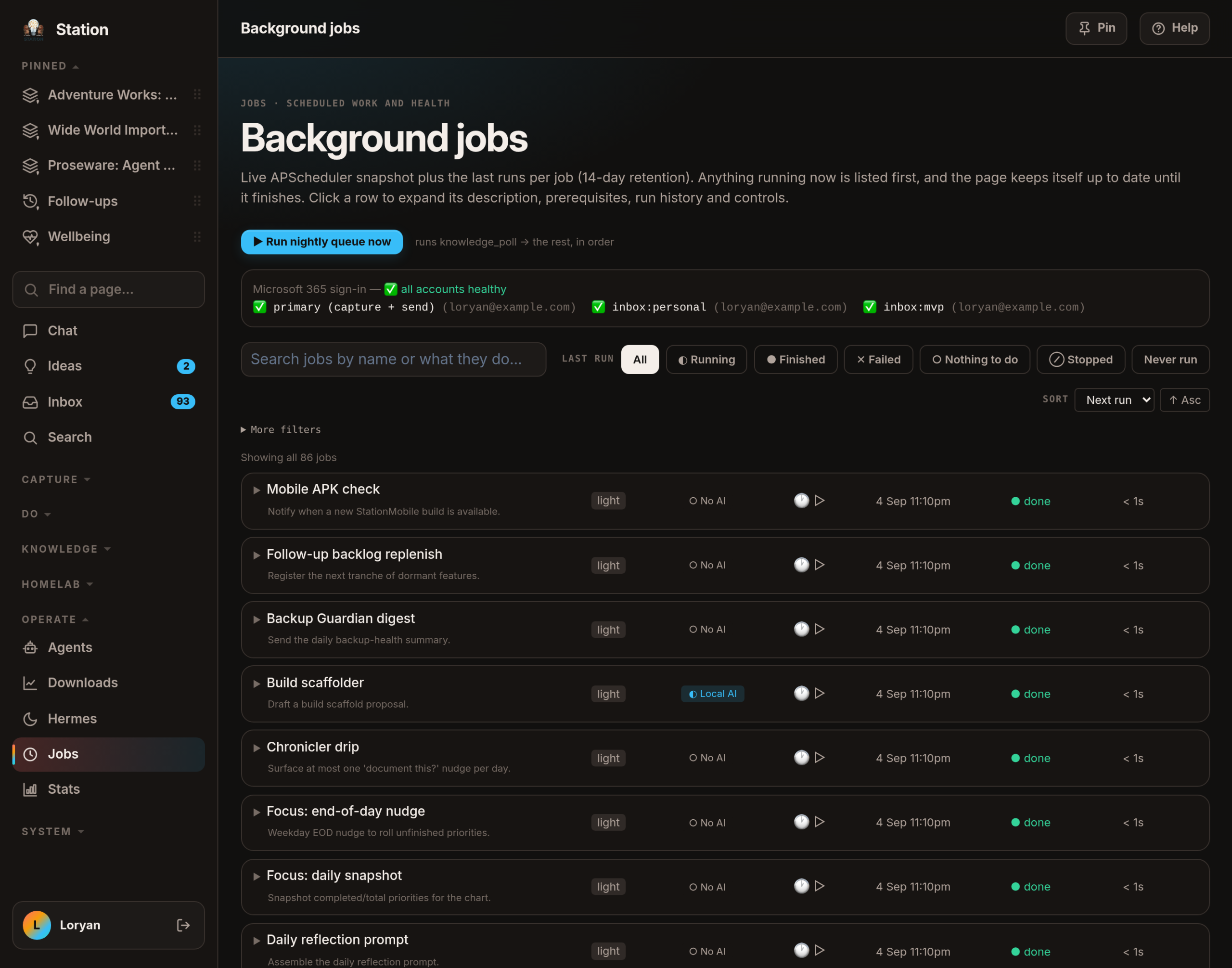The width and height of the screenshot is (1232, 968).
Task: Open Stats page in sidebar
Action: [108, 789]
